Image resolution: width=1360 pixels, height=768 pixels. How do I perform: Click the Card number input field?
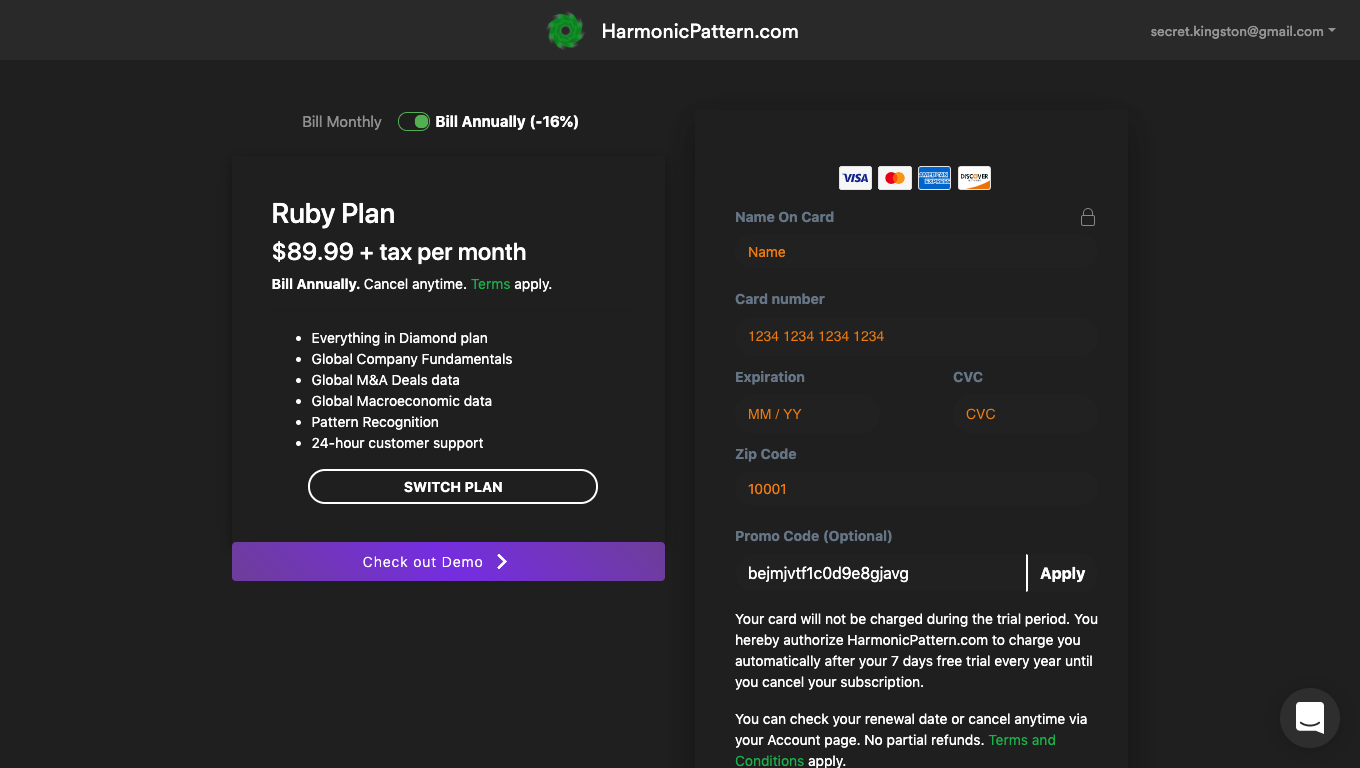click(x=915, y=336)
